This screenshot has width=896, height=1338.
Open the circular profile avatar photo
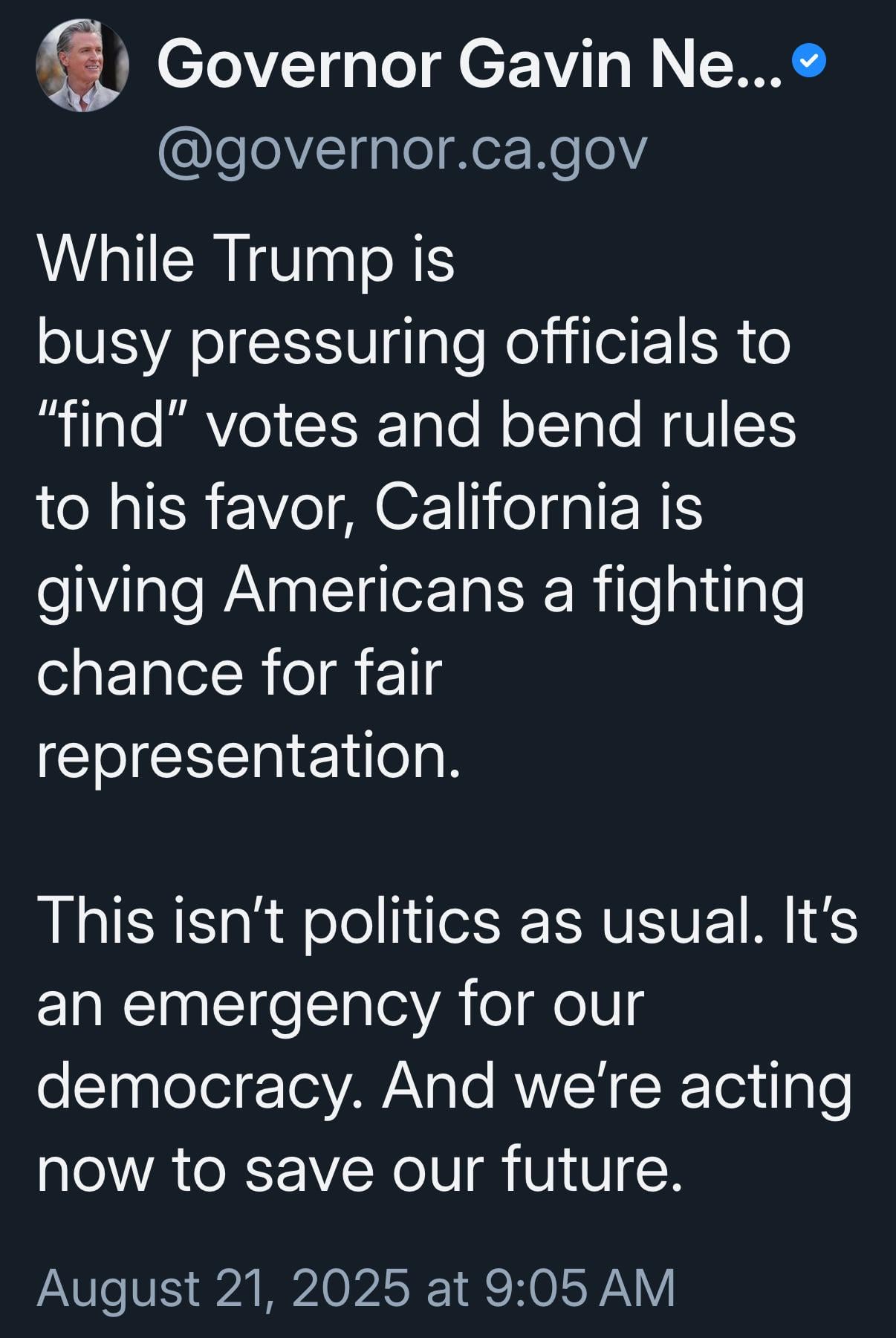(x=82, y=65)
